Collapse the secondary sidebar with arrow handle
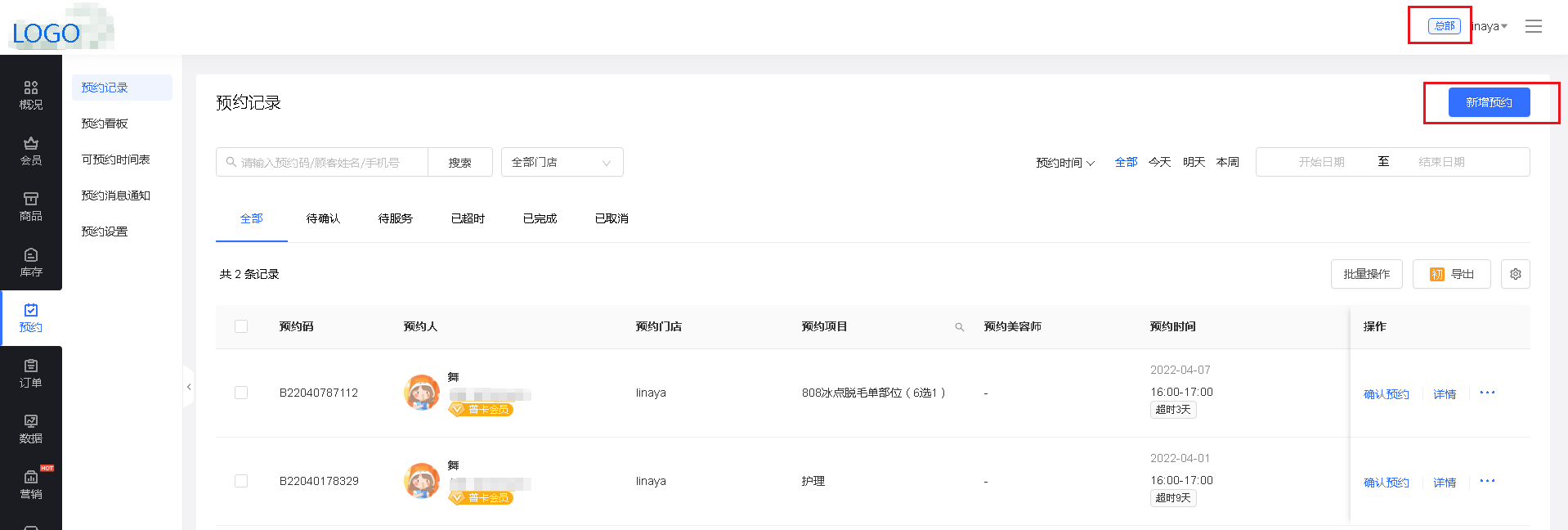 [189, 387]
